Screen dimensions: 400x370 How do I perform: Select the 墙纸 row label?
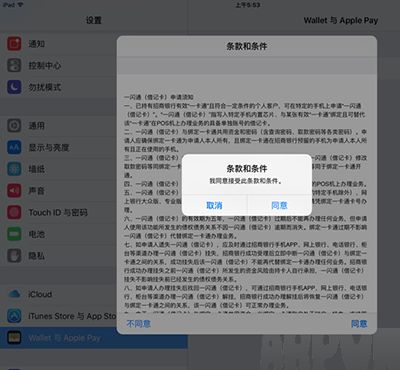[x=37, y=169]
